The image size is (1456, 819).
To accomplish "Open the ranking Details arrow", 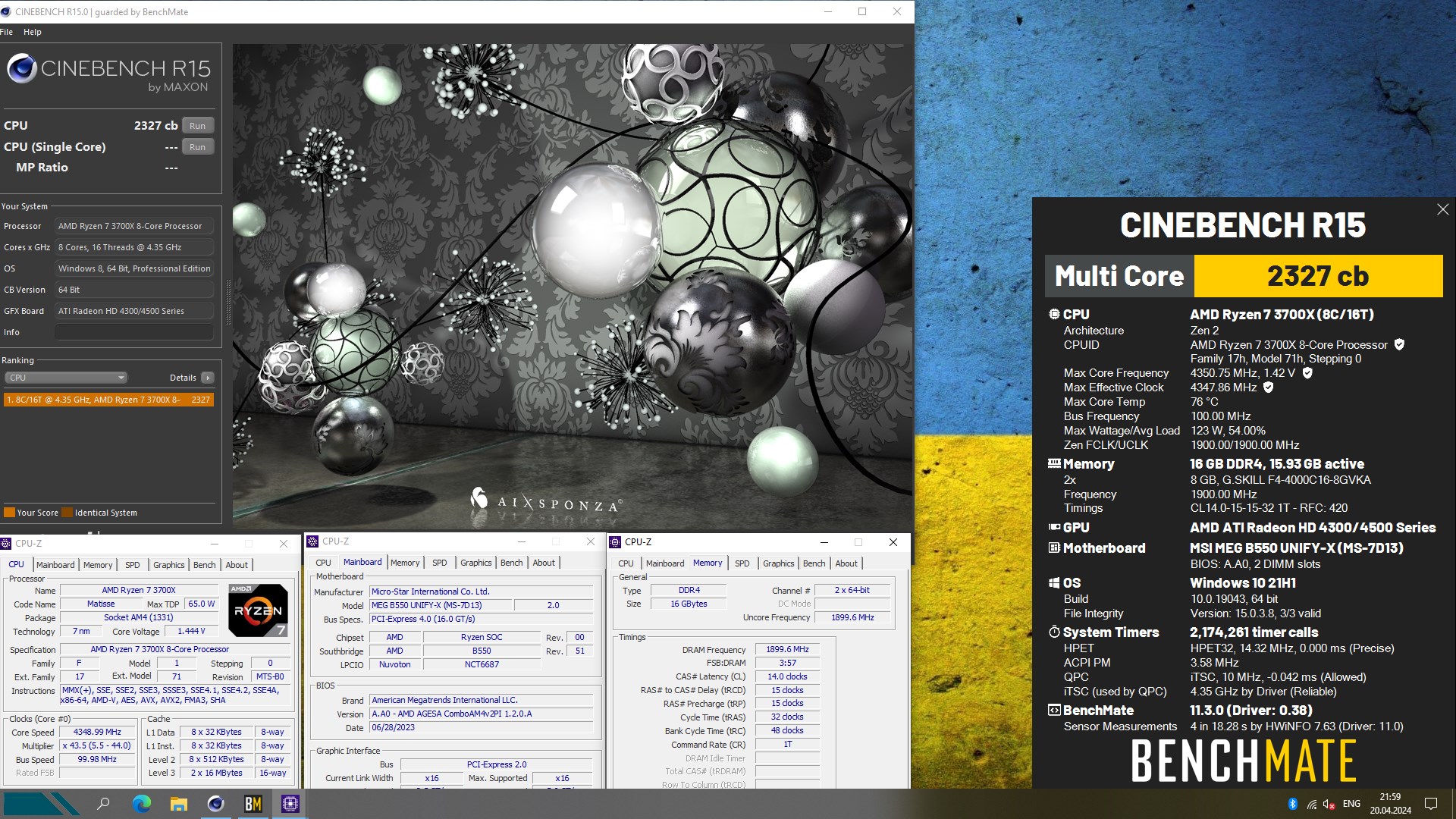I will pos(207,378).
